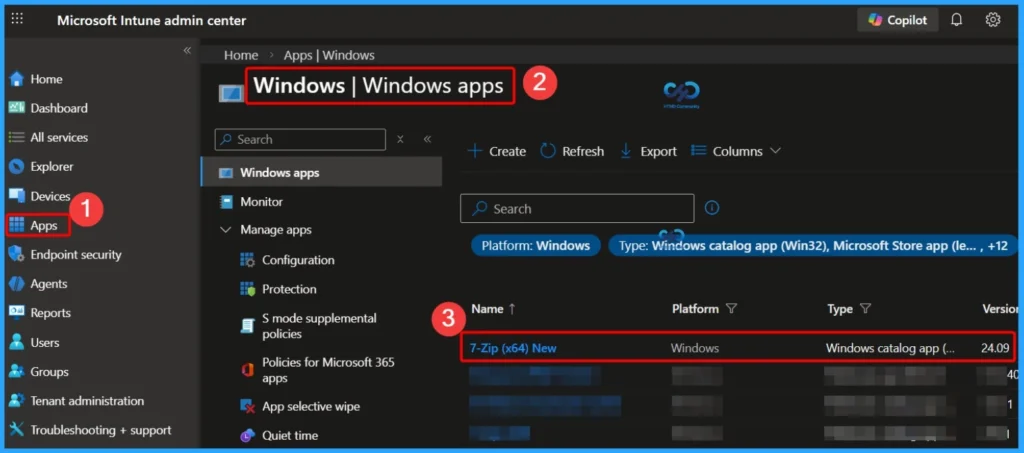Click the info icon beside Search

[x=712, y=208]
